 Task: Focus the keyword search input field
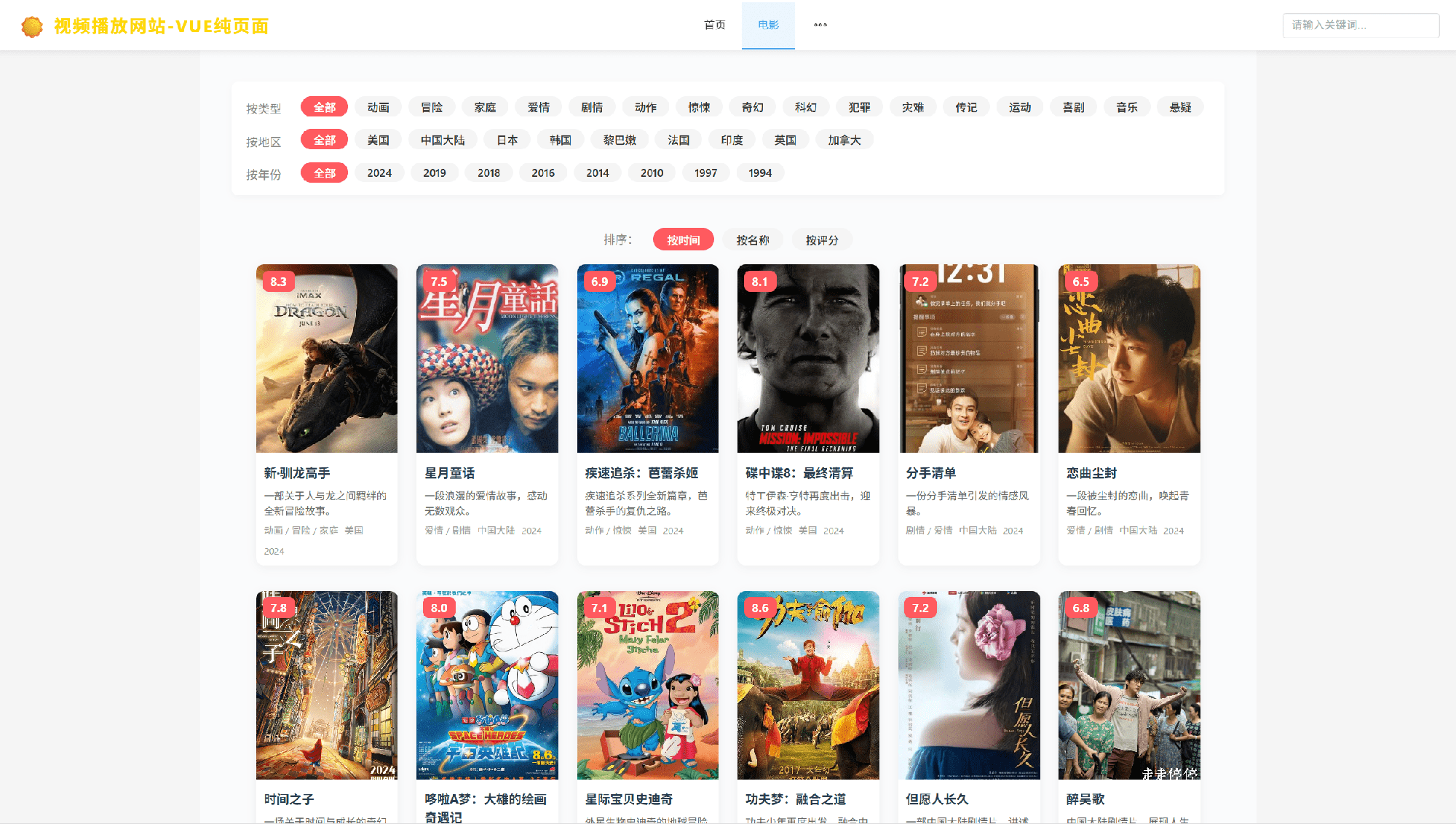[x=1361, y=25]
